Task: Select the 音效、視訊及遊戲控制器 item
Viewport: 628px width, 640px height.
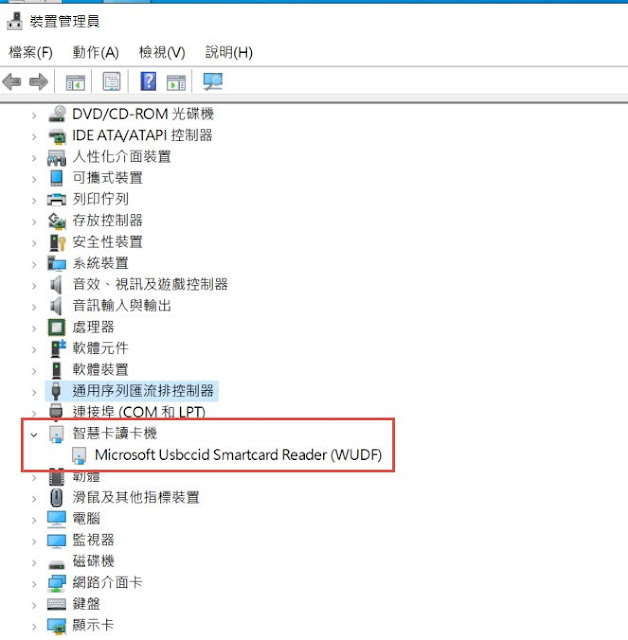Action: [x=150, y=284]
